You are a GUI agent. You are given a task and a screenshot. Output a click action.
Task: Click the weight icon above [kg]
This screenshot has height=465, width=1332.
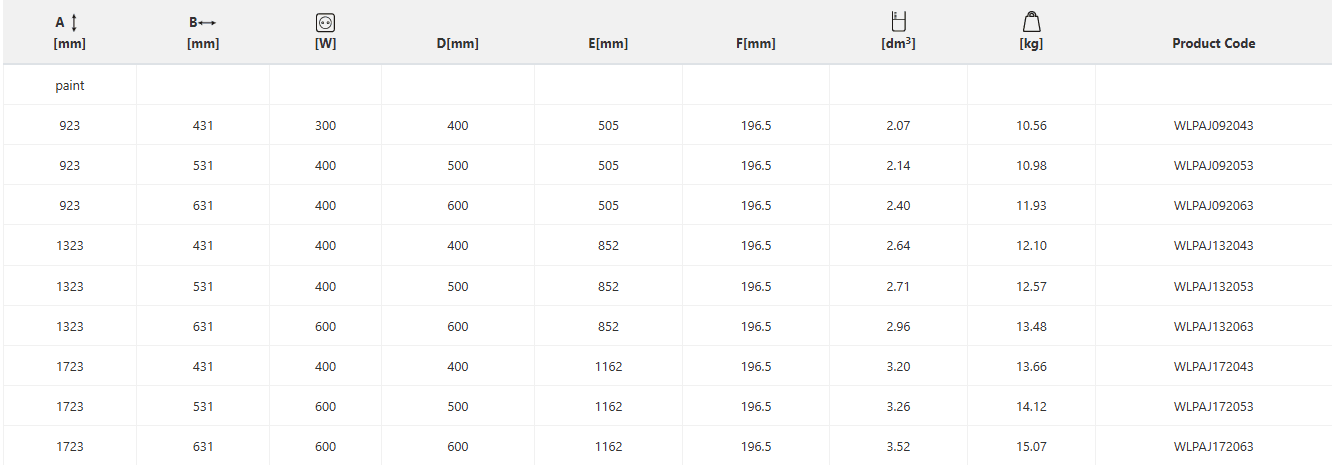pyautogui.click(x=1031, y=21)
